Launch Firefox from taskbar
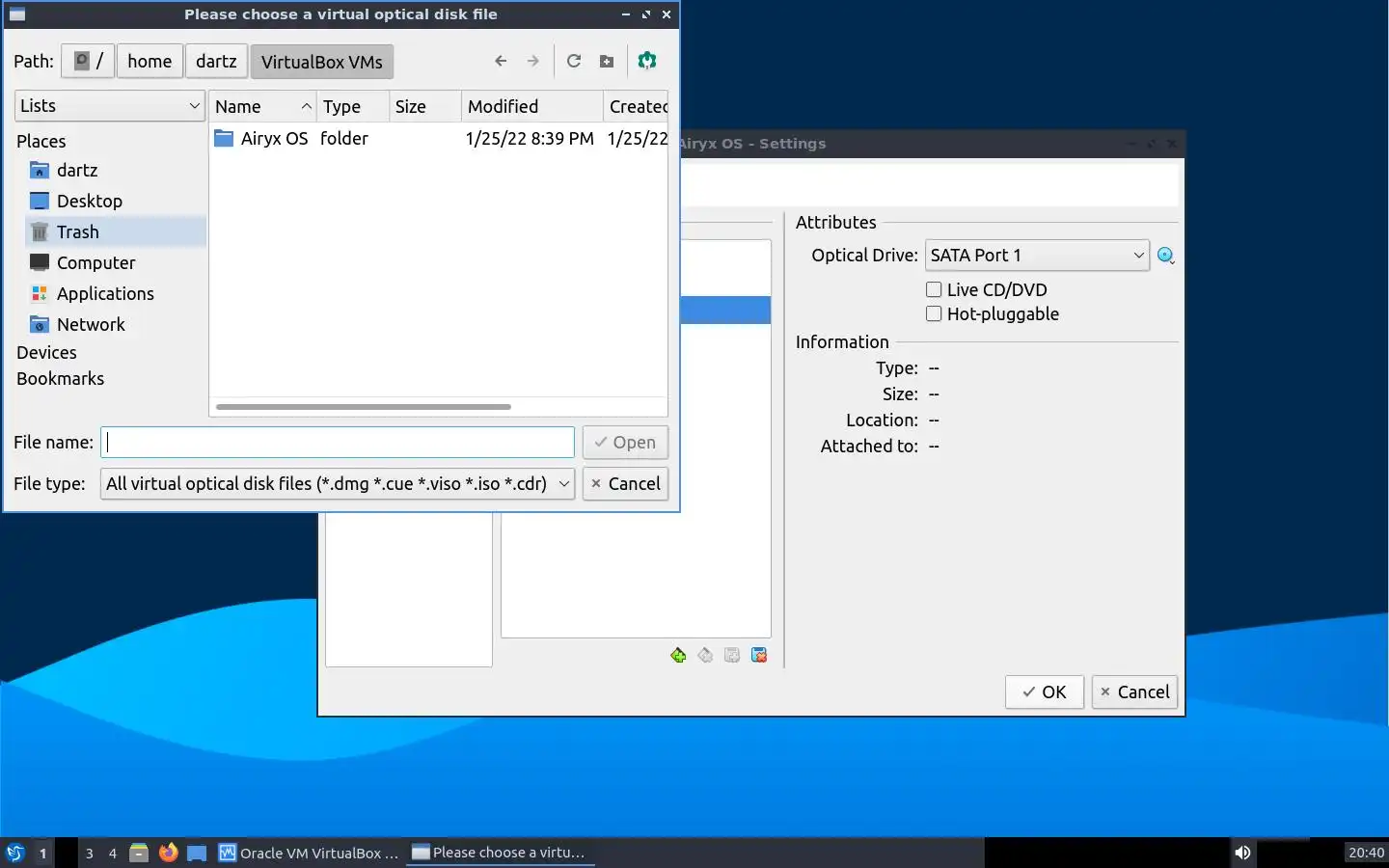The width and height of the screenshot is (1389, 868). [x=168, y=853]
